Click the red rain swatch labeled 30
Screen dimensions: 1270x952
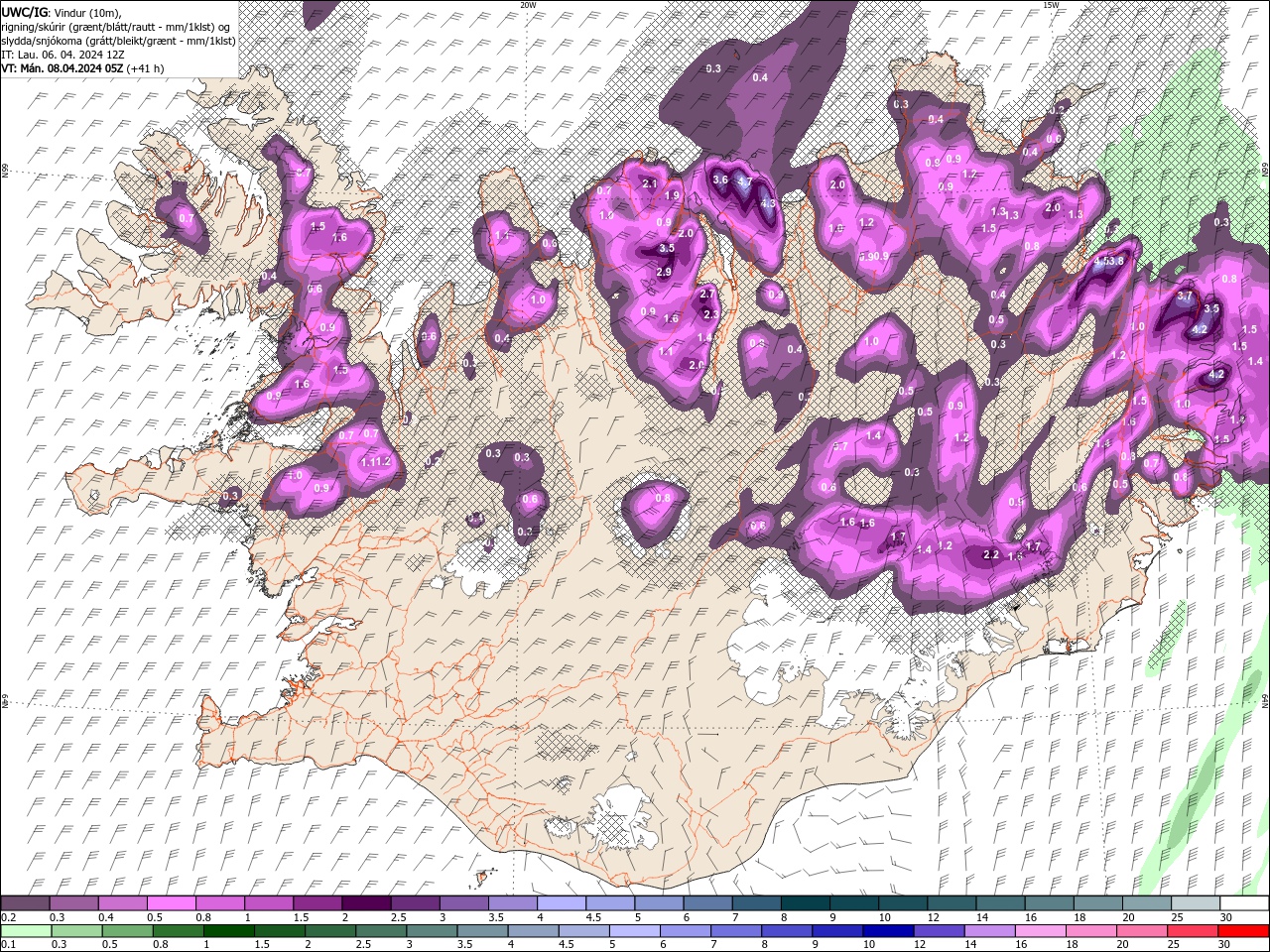click(1242, 932)
